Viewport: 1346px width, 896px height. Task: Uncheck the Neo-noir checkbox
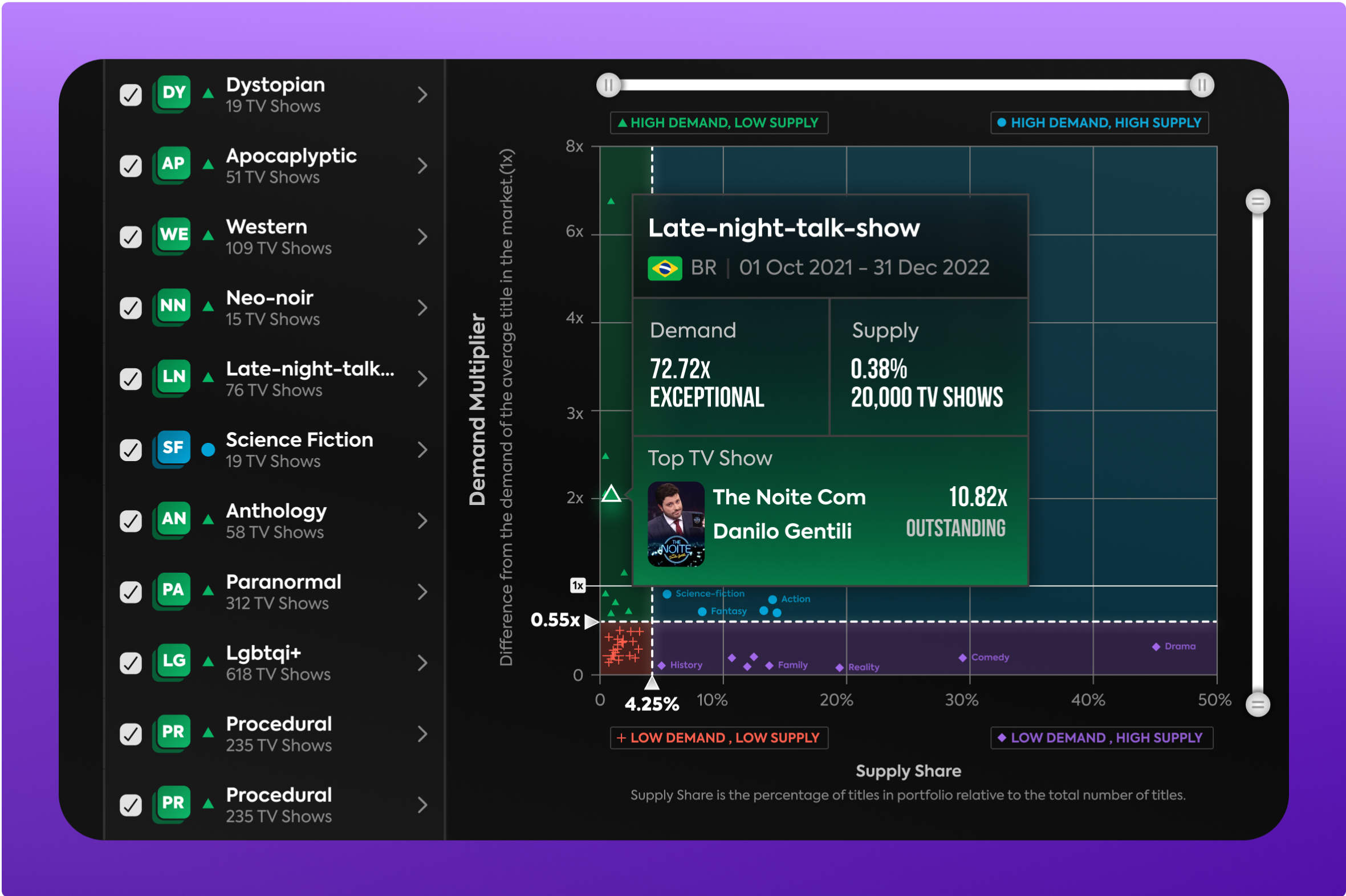(131, 308)
